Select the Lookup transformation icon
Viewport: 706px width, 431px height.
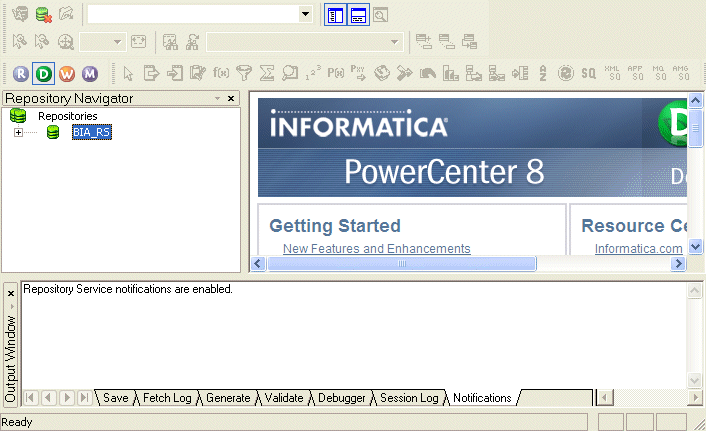pos(290,73)
